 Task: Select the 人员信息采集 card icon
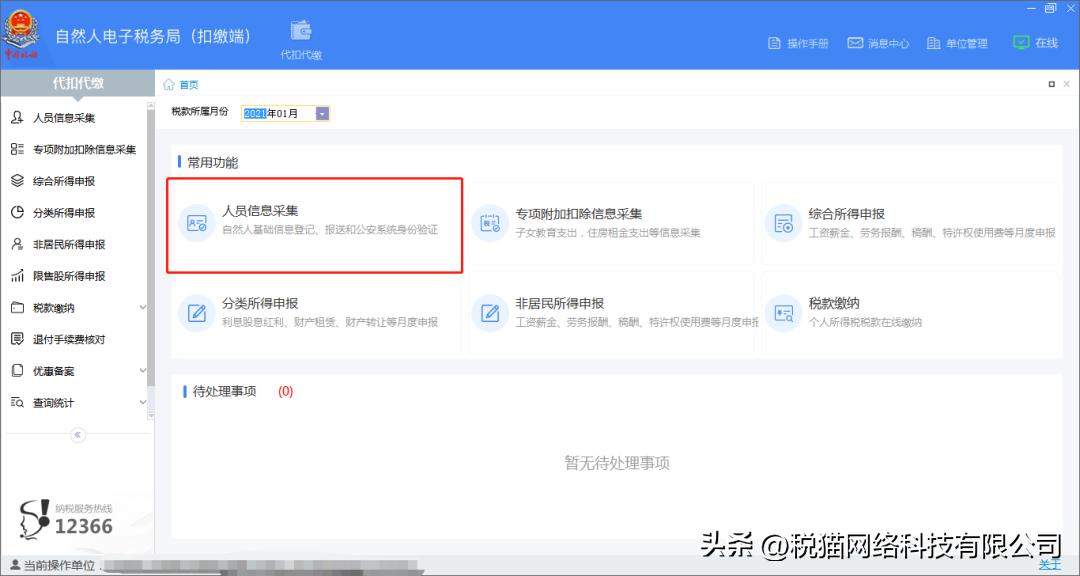pyautogui.click(x=195, y=223)
